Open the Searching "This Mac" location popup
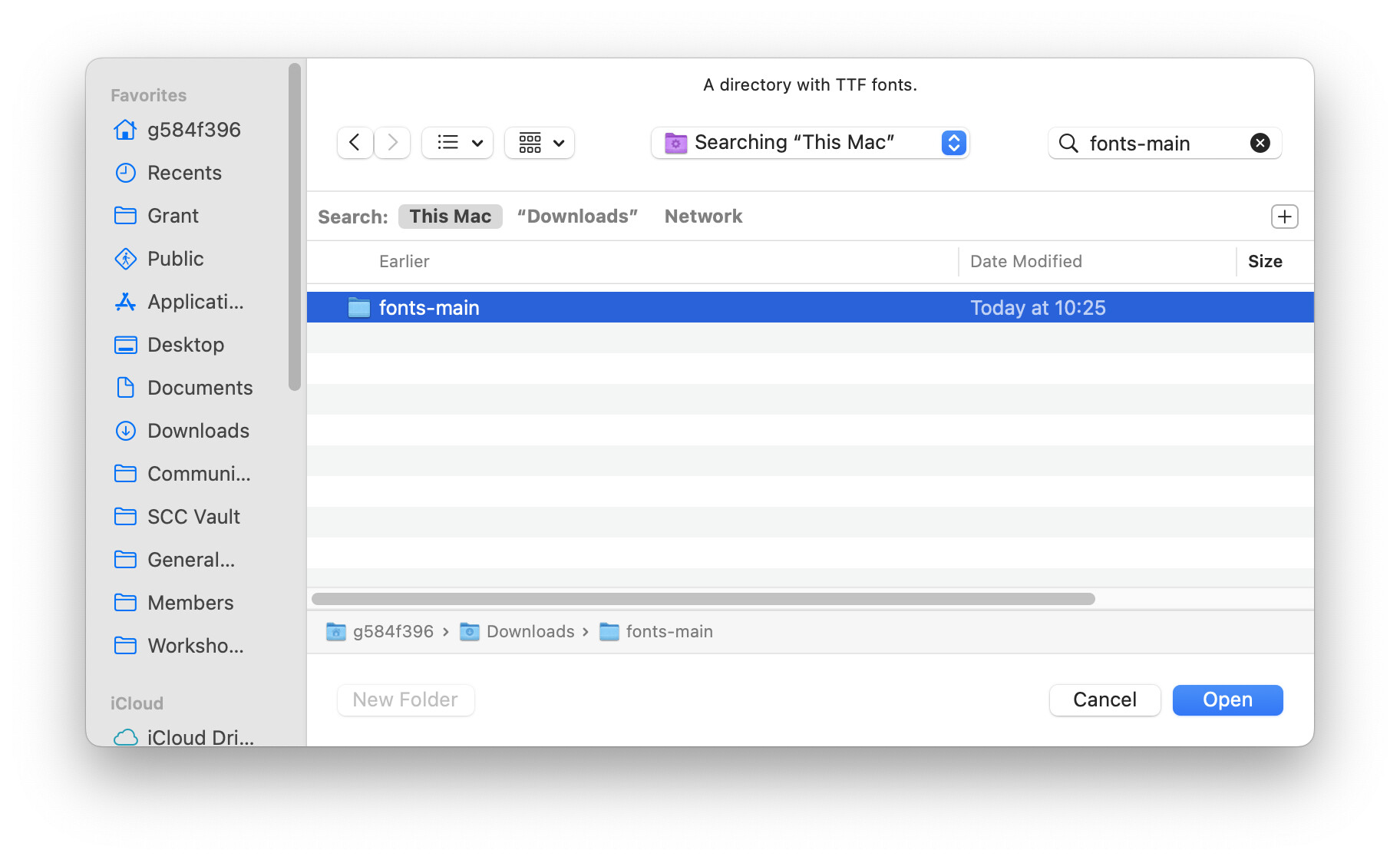Viewport: 1400px width, 860px height. coord(811,143)
